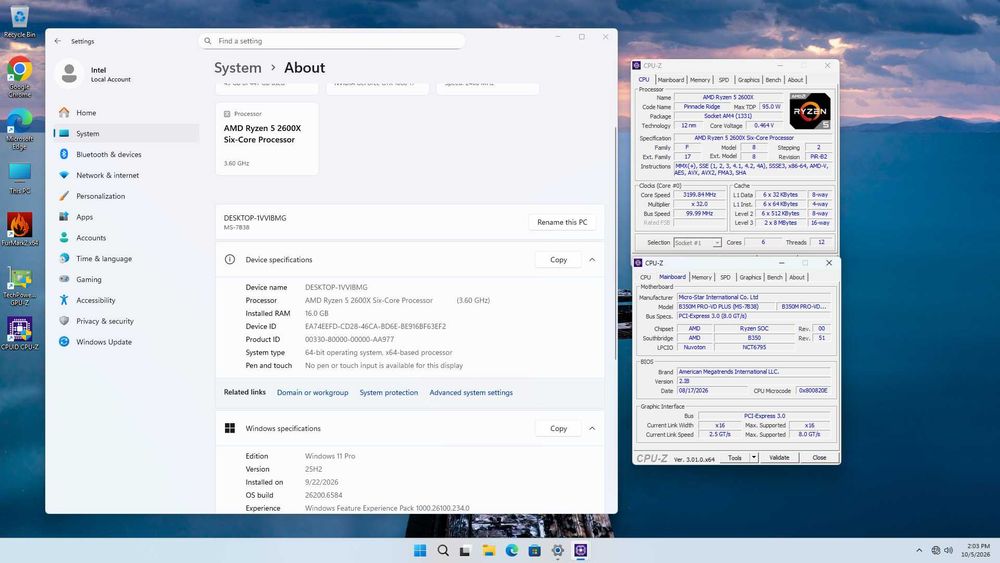Click the Find a setting search box
Screen dimensions: 1000x563
tap(332, 41)
